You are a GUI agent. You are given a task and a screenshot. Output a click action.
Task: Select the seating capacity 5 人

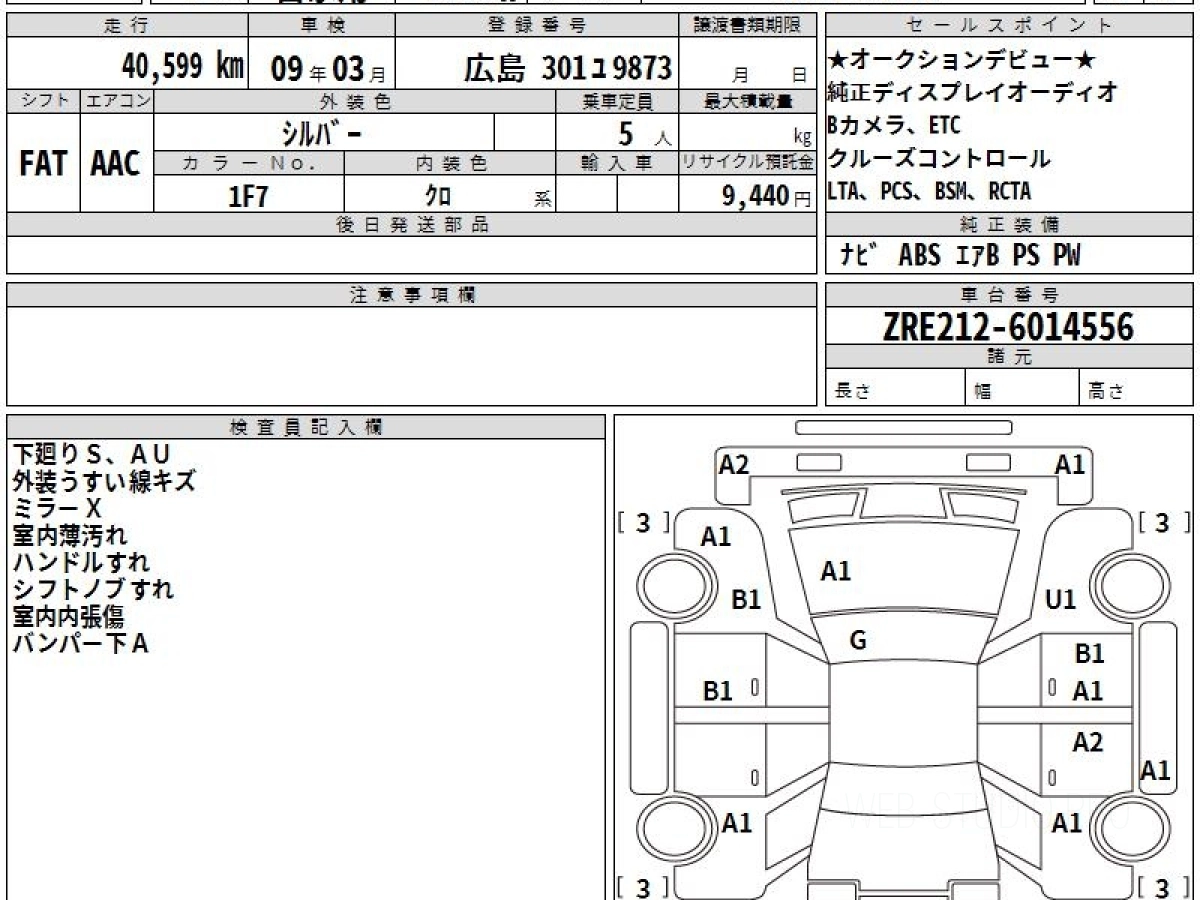click(x=643, y=132)
